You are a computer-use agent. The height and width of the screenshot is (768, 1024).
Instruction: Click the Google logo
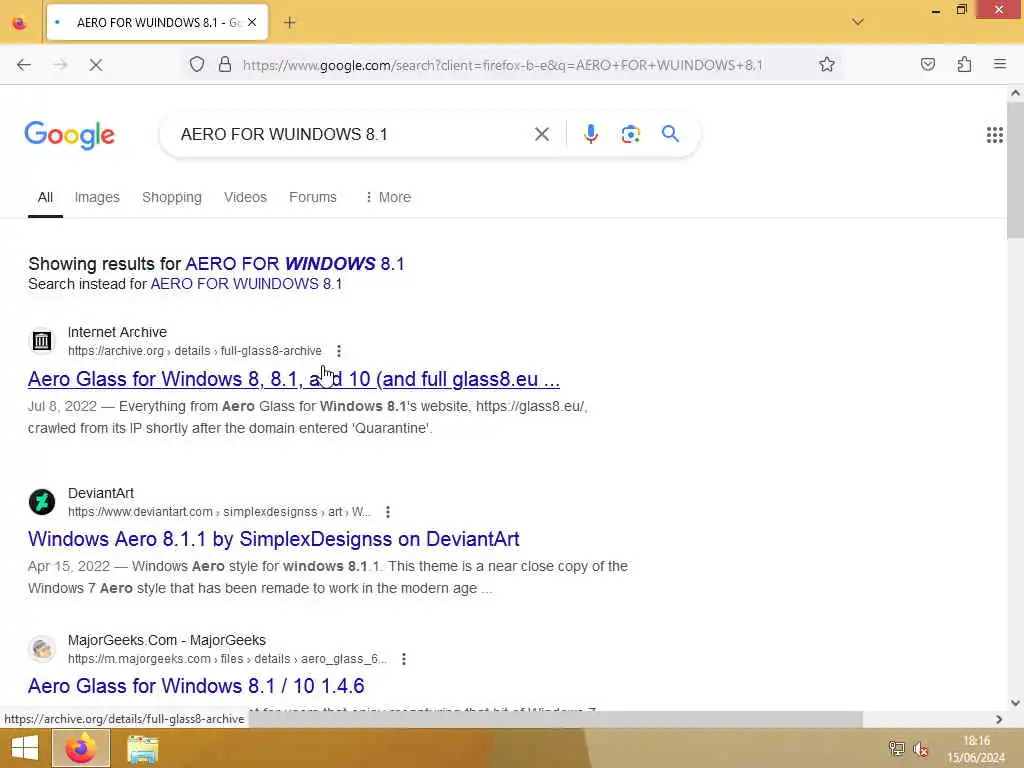pos(70,135)
